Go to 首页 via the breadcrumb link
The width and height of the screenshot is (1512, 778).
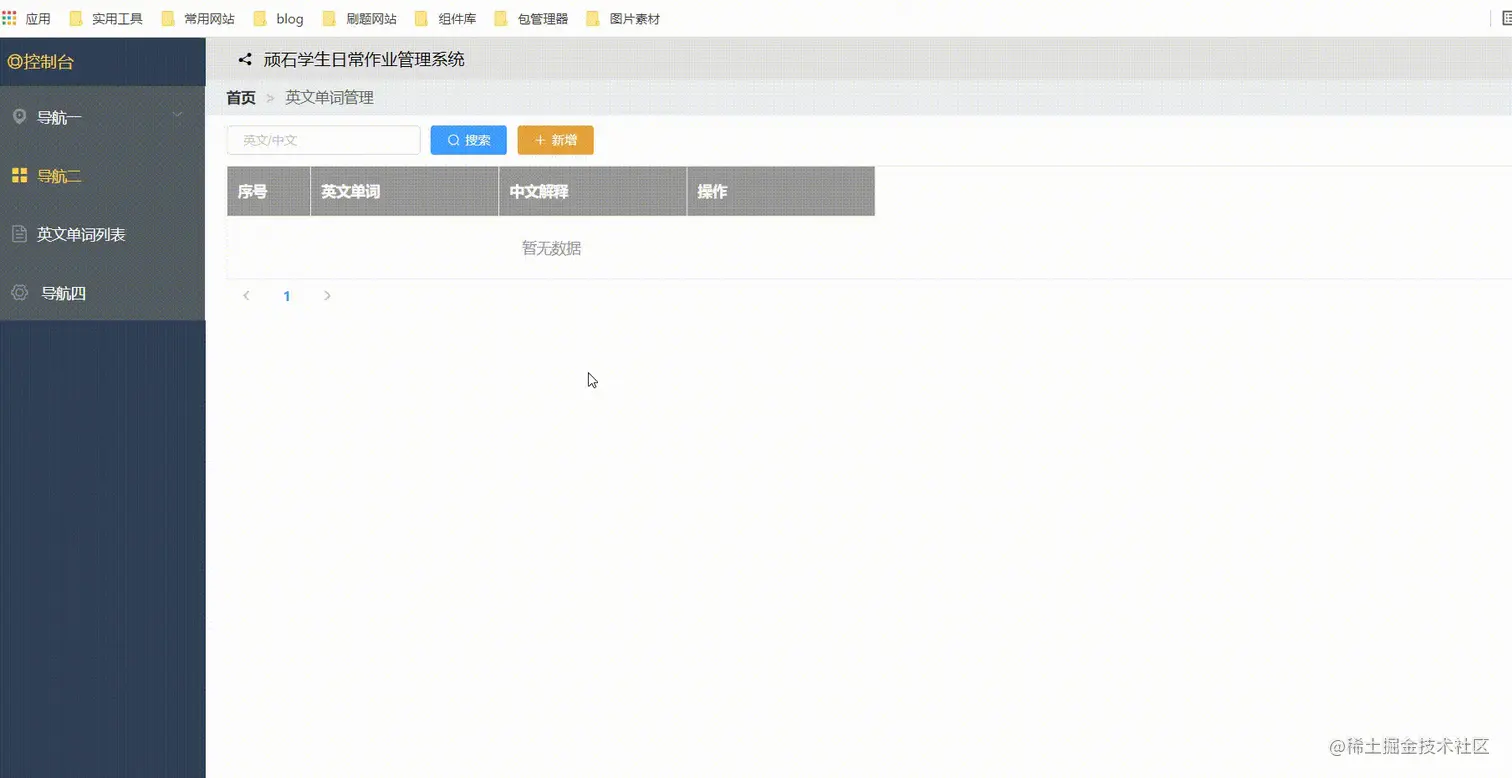[240, 97]
